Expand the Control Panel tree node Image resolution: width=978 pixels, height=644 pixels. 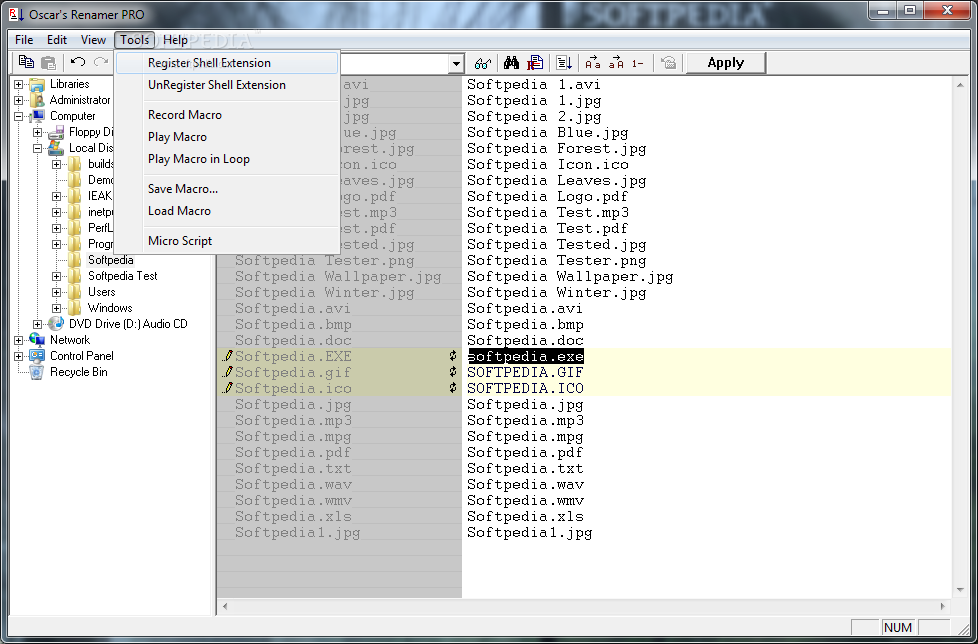tap(19, 356)
